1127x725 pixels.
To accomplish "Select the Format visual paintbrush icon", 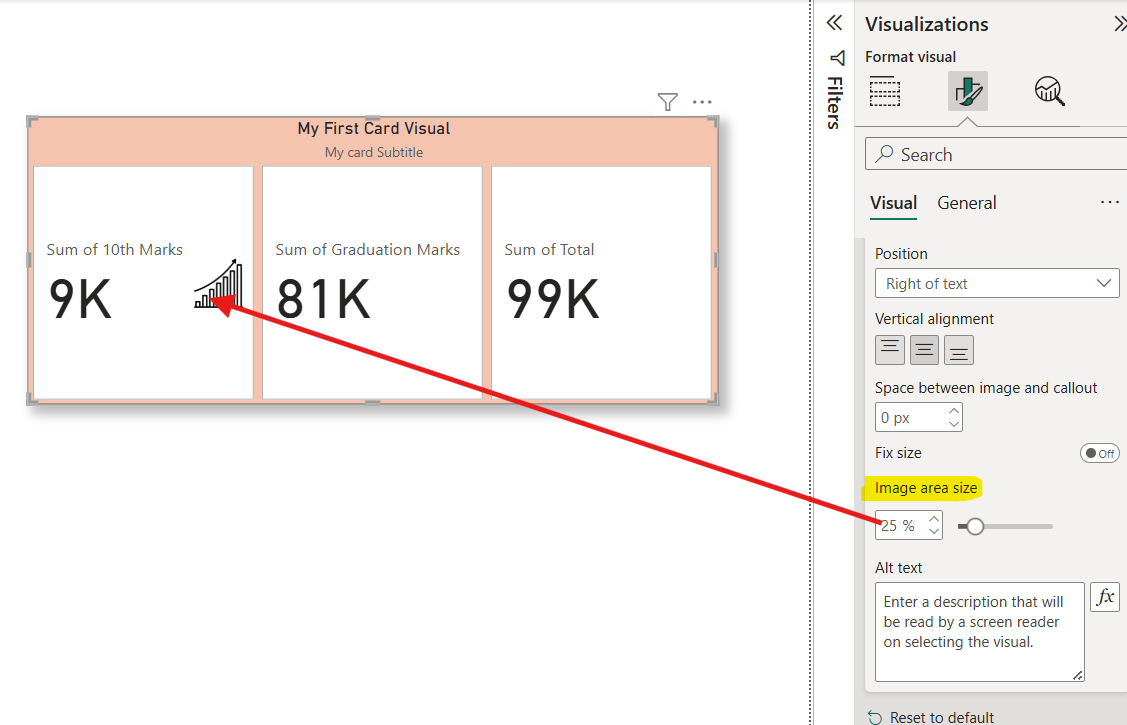I will tap(968, 90).
